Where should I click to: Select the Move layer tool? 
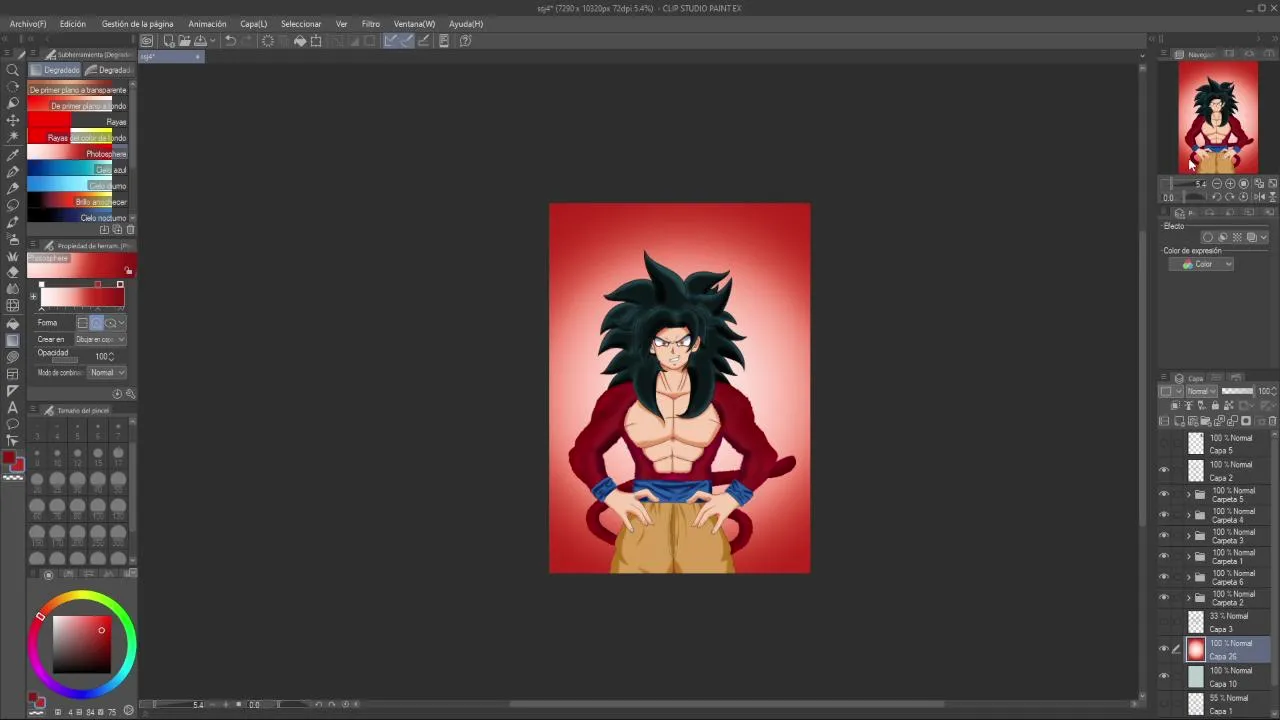[13, 120]
